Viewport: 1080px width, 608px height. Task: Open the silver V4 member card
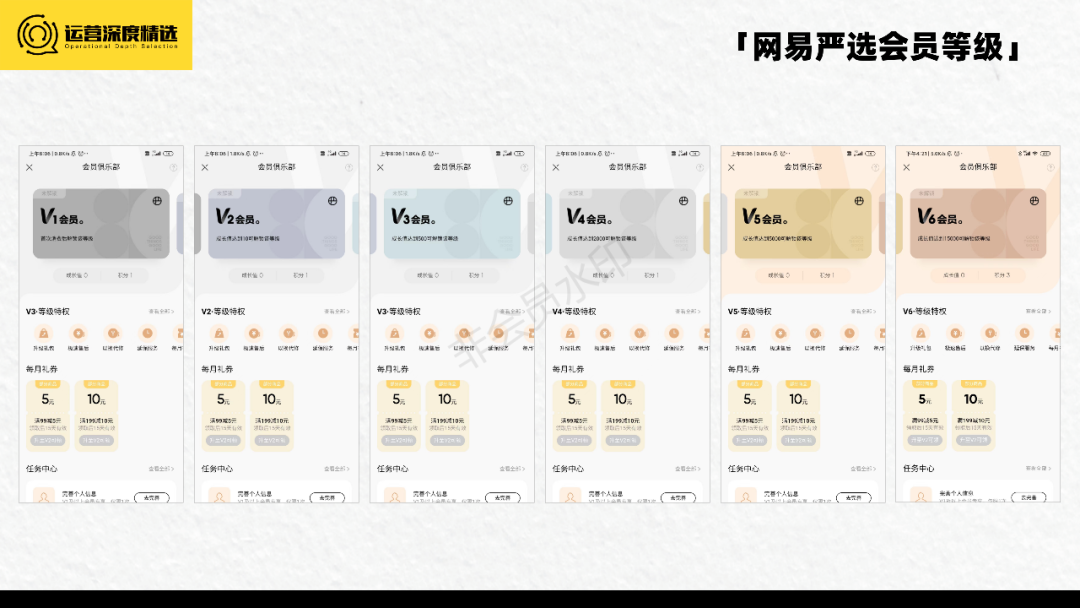(627, 224)
